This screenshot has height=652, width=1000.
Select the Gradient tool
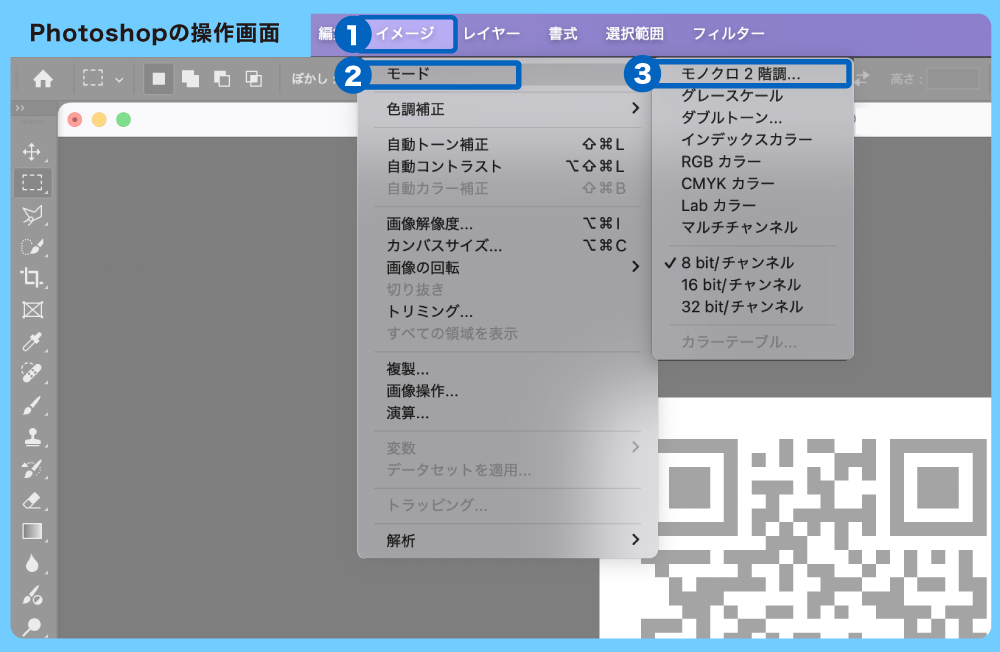(32, 531)
